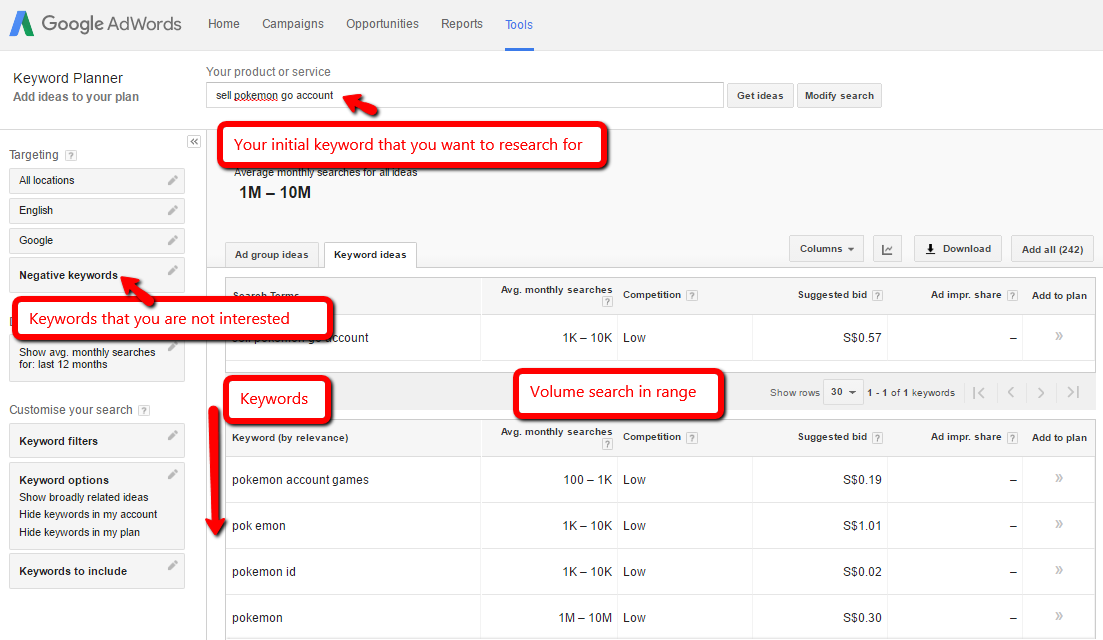Screen dimensions: 1103x640
Task: Add pokemon id keyword to plan
Action: coord(1059,570)
